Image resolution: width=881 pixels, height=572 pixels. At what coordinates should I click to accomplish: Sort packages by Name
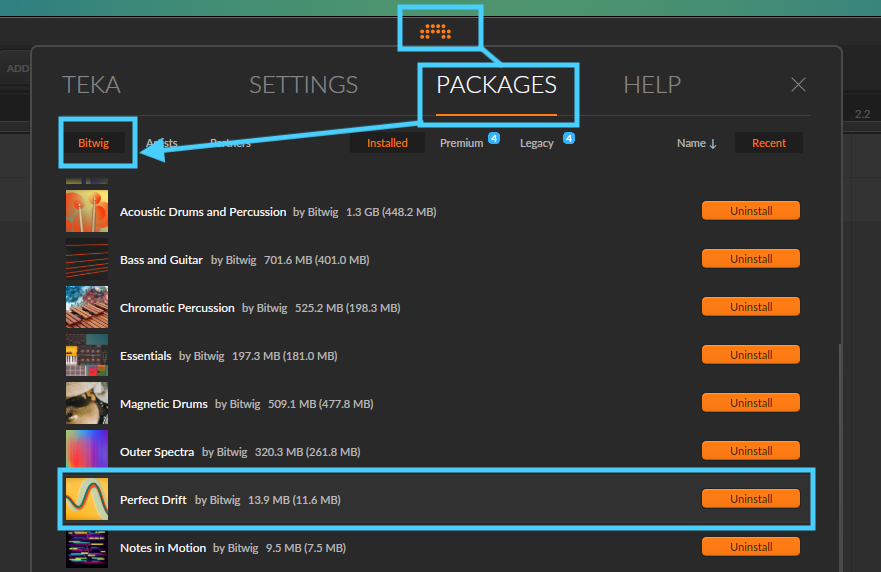tap(696, 143)
